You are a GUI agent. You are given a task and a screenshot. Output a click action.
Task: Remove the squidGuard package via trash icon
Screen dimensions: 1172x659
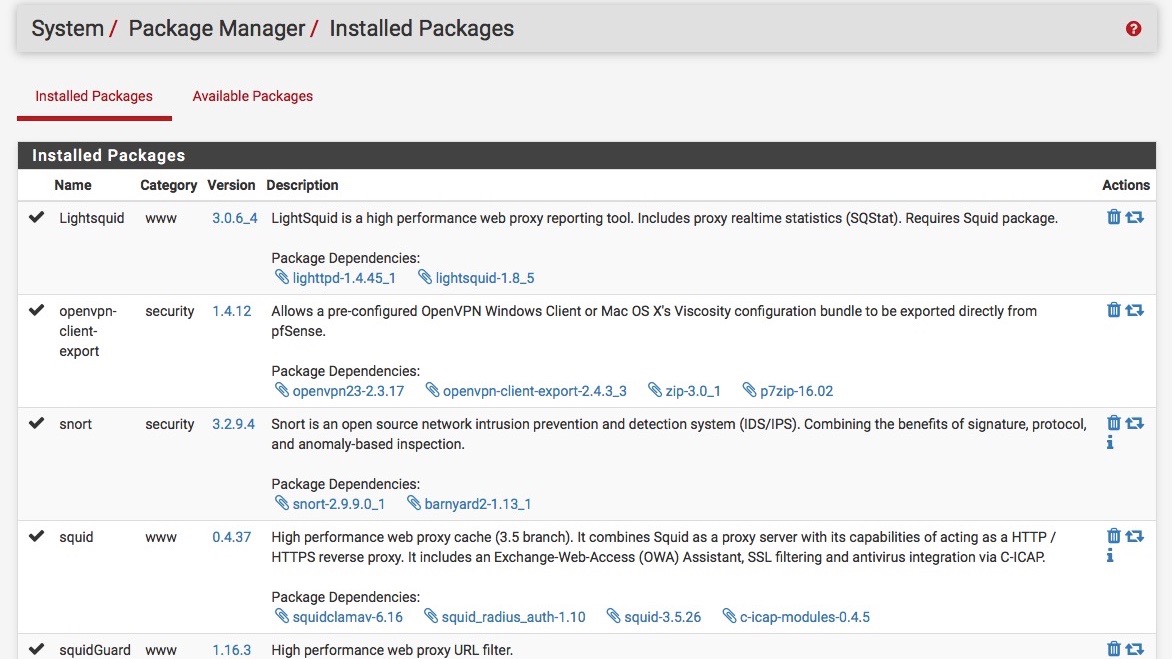[x=1114, y=649]
